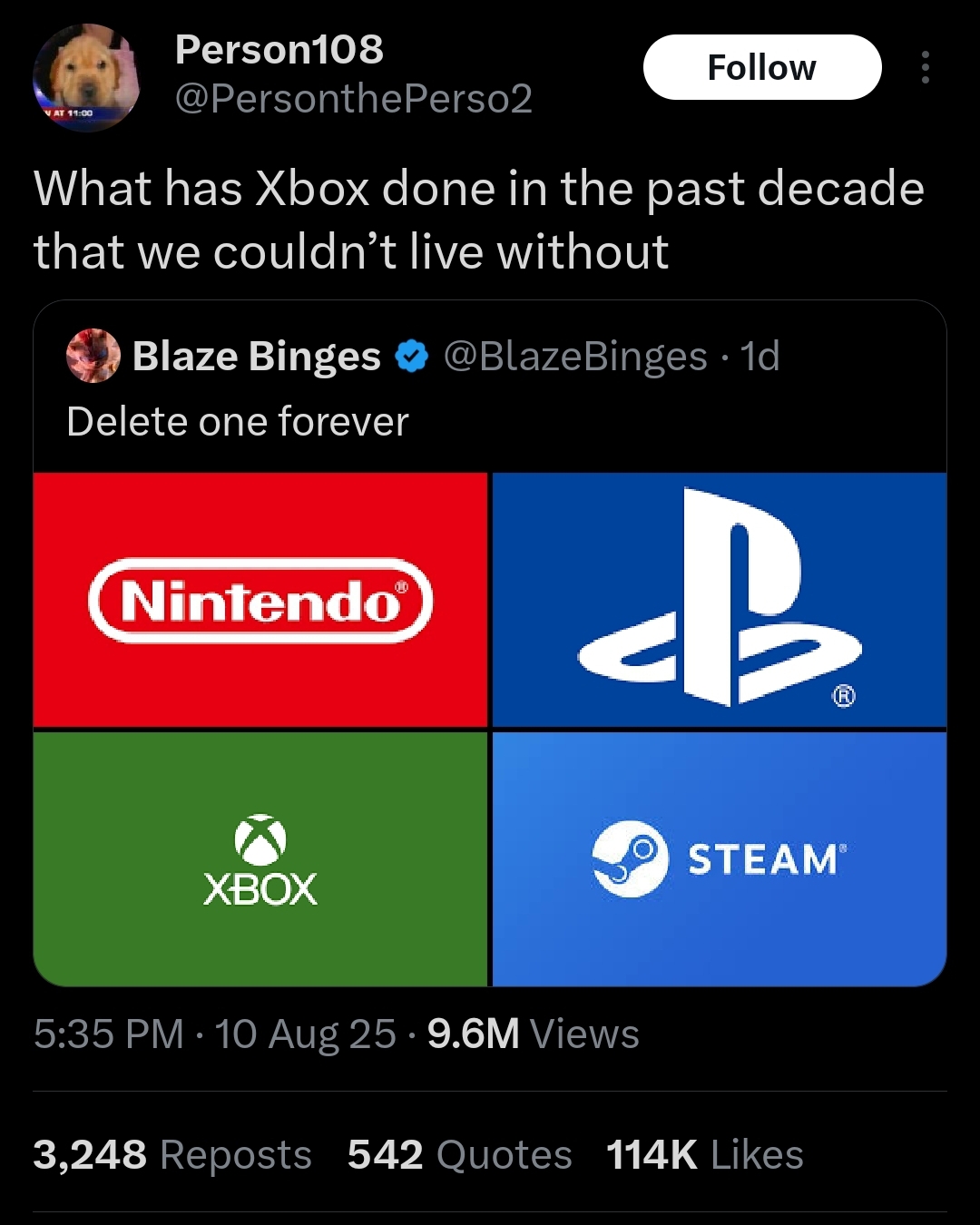Follow the Person108 account
The width and height of the screenshot is (980, 1225).
(761, 67)
